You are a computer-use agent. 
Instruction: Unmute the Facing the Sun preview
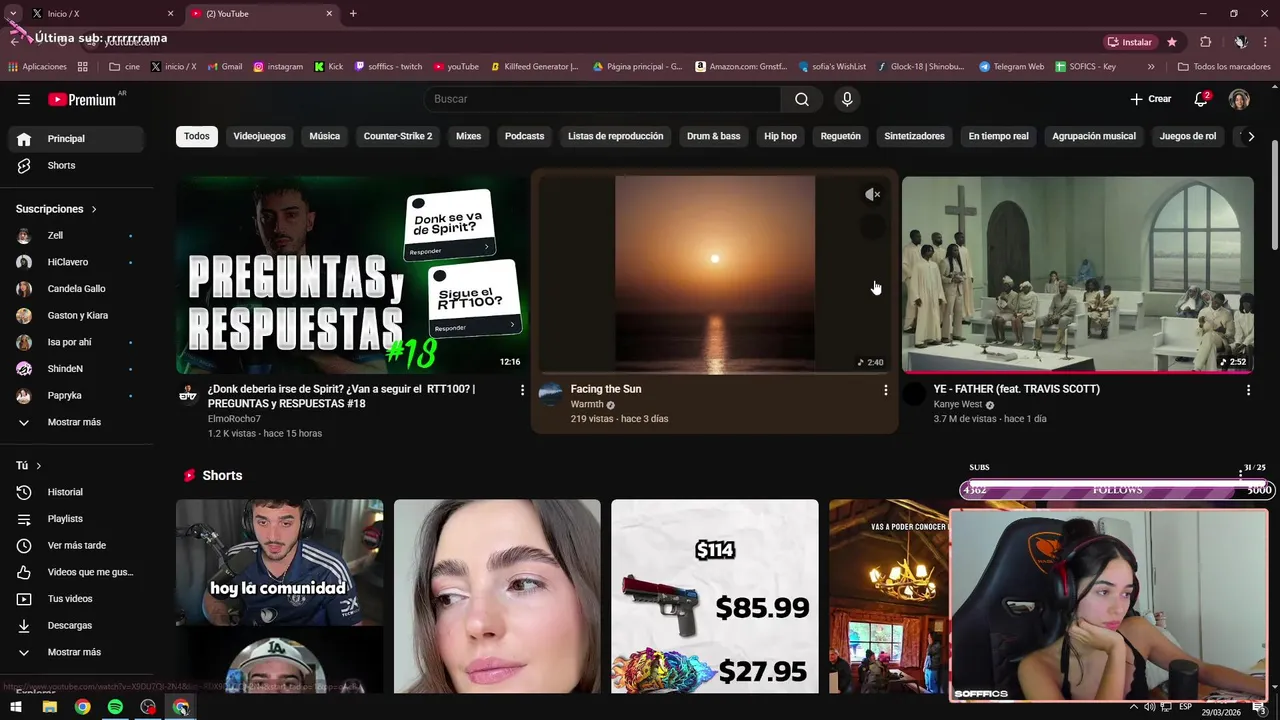pos(873,195)
